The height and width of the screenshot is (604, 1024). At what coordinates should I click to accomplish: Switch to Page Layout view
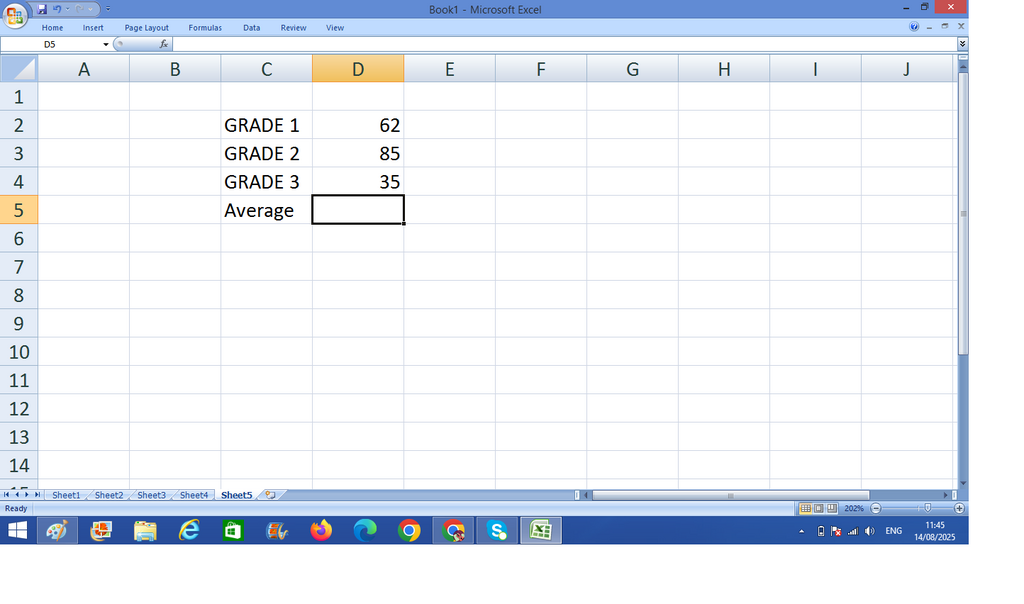(x=818, y=508)
